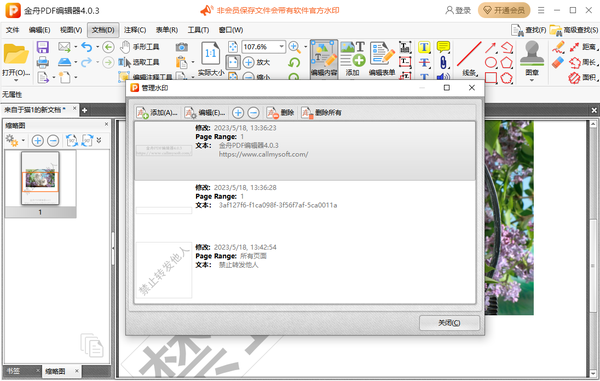Expand the Stamp dropdown arrow

click(x=532, y=80)
